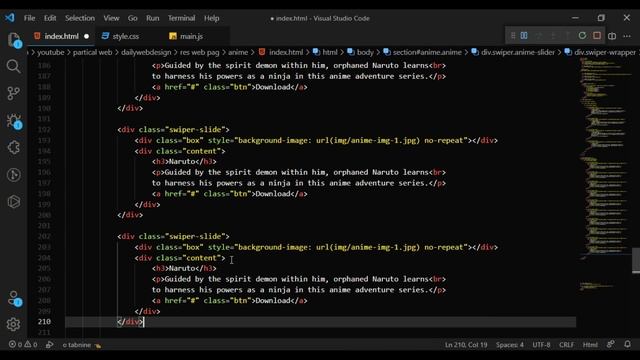Click the tabnine status bar item
The height and width of the screenshot is (360, 640).
(x=82, y=345)
